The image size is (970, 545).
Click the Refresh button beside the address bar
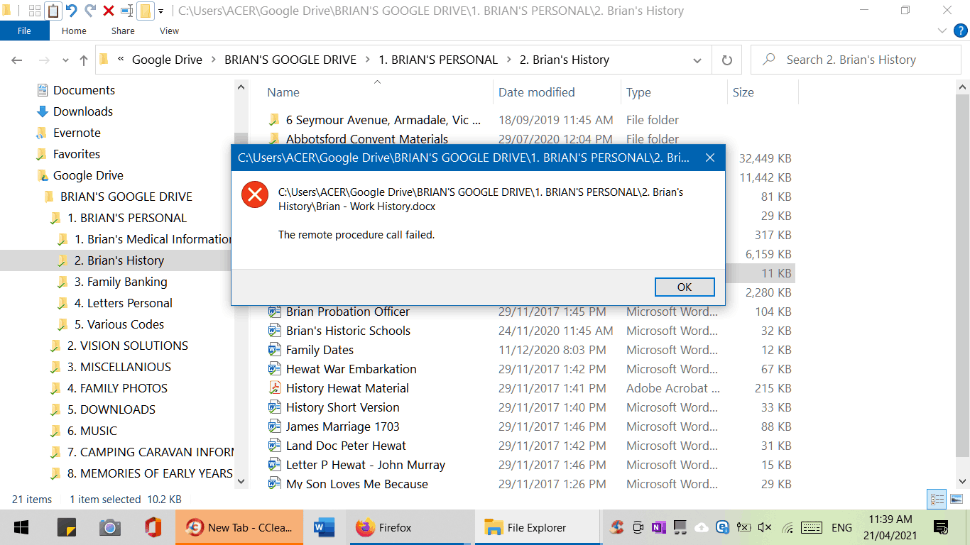point(727,60)
